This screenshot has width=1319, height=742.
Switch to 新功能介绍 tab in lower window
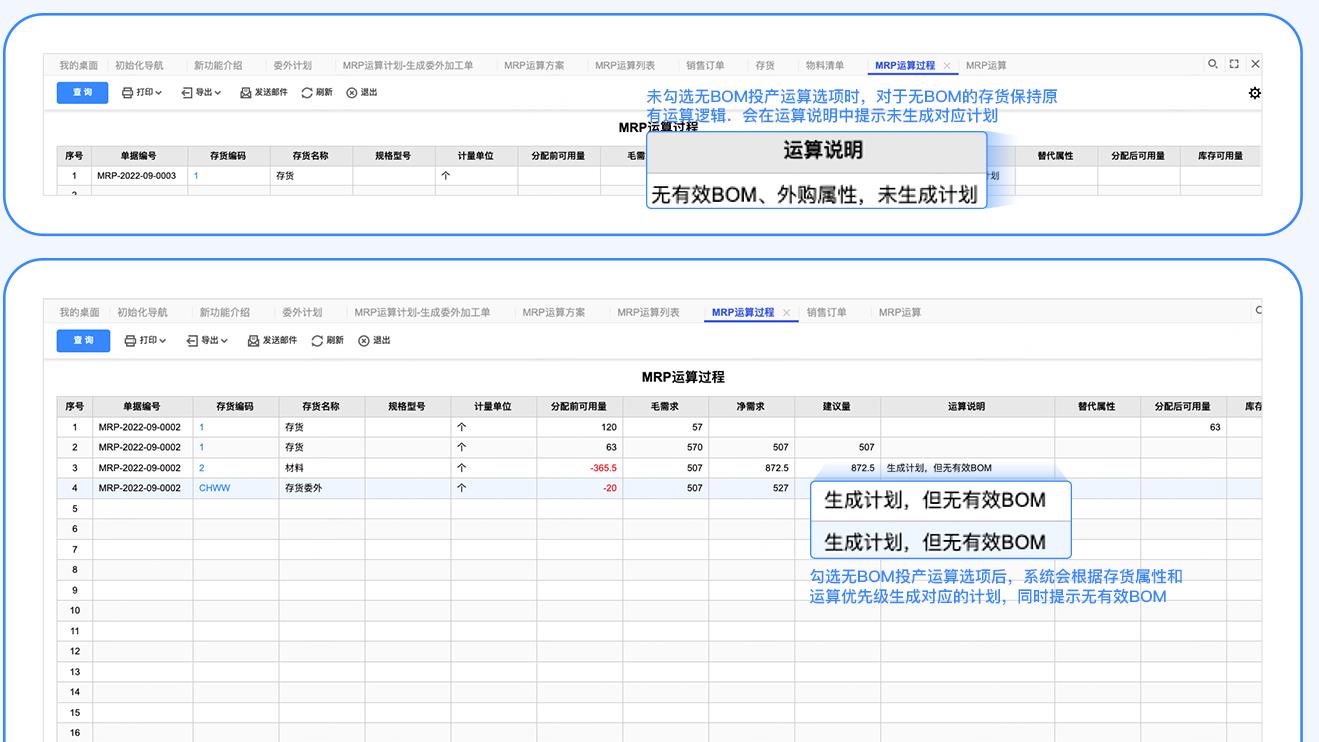coord(224,312)
